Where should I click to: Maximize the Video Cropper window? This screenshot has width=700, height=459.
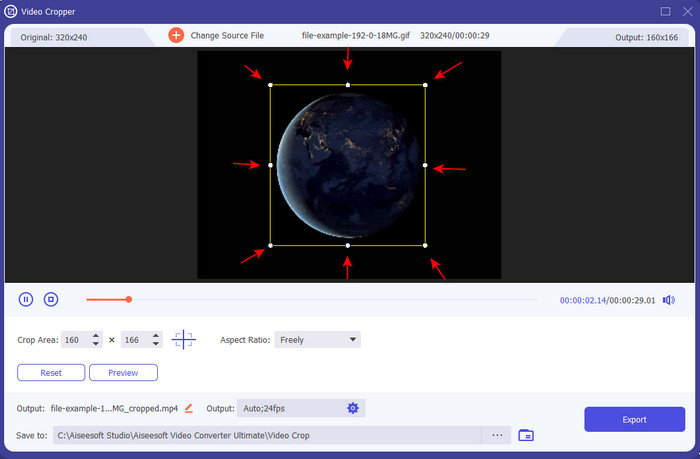coord(666,11)
